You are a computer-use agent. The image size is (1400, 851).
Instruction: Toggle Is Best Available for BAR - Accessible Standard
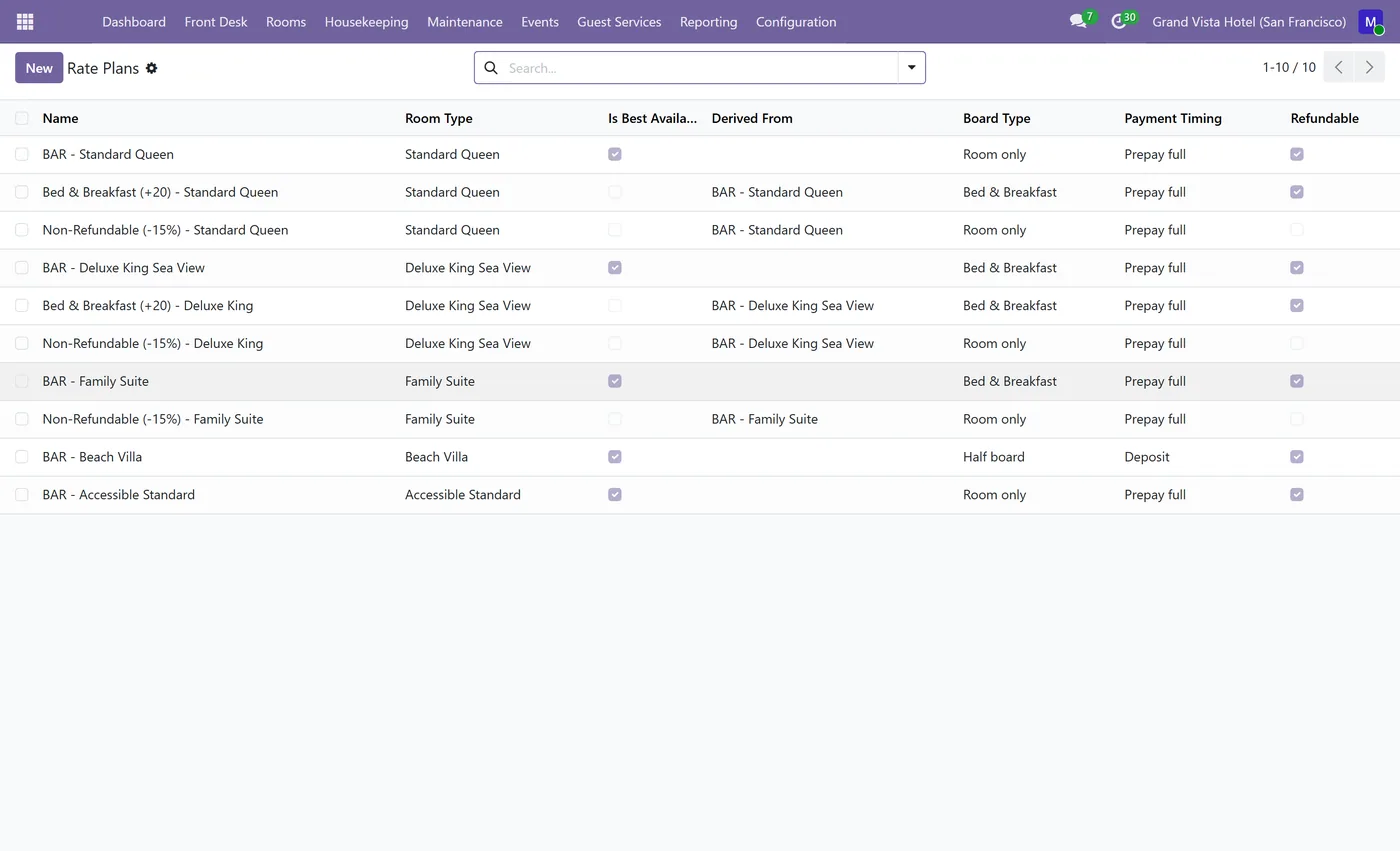pyautogui.click(x=615, y=495)
